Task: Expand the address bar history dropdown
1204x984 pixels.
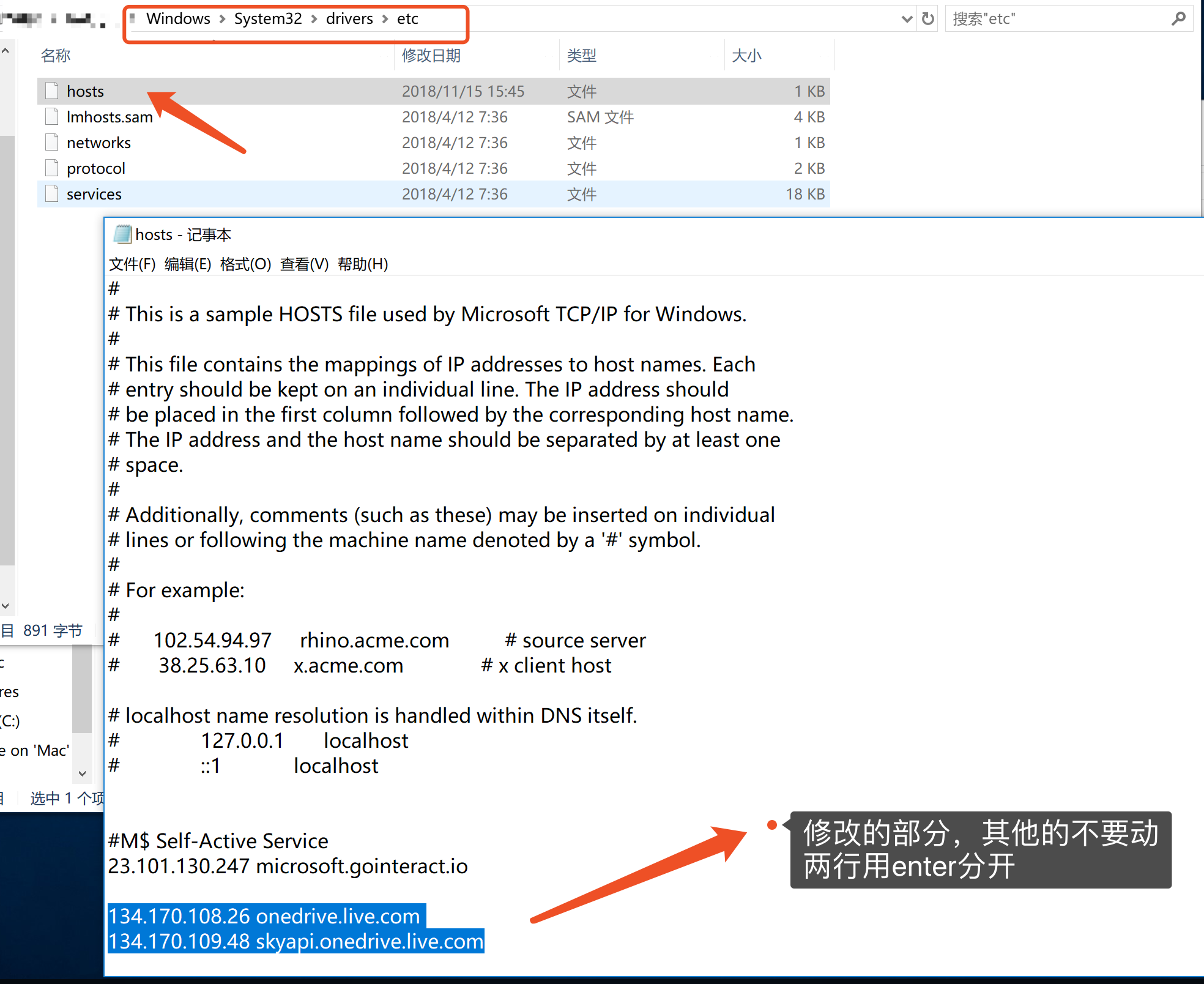Action: point(907,19)
